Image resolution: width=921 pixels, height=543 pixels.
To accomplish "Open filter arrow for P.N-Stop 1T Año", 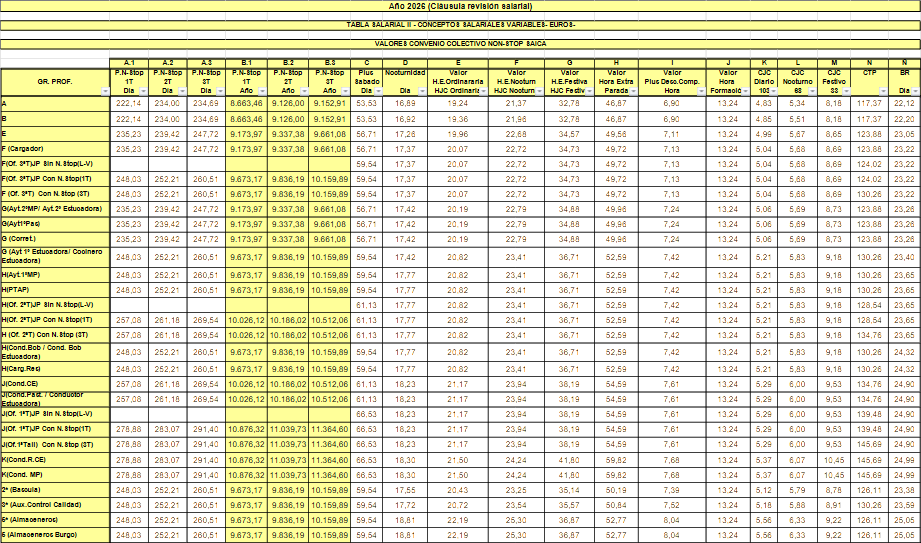I will (x=260, y=91).
